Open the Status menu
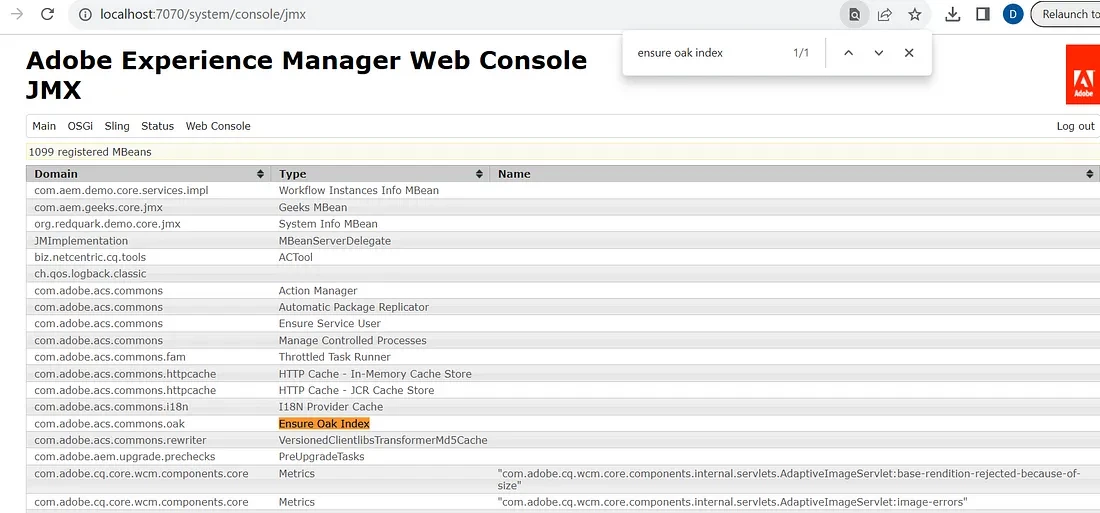 [157, 126]
